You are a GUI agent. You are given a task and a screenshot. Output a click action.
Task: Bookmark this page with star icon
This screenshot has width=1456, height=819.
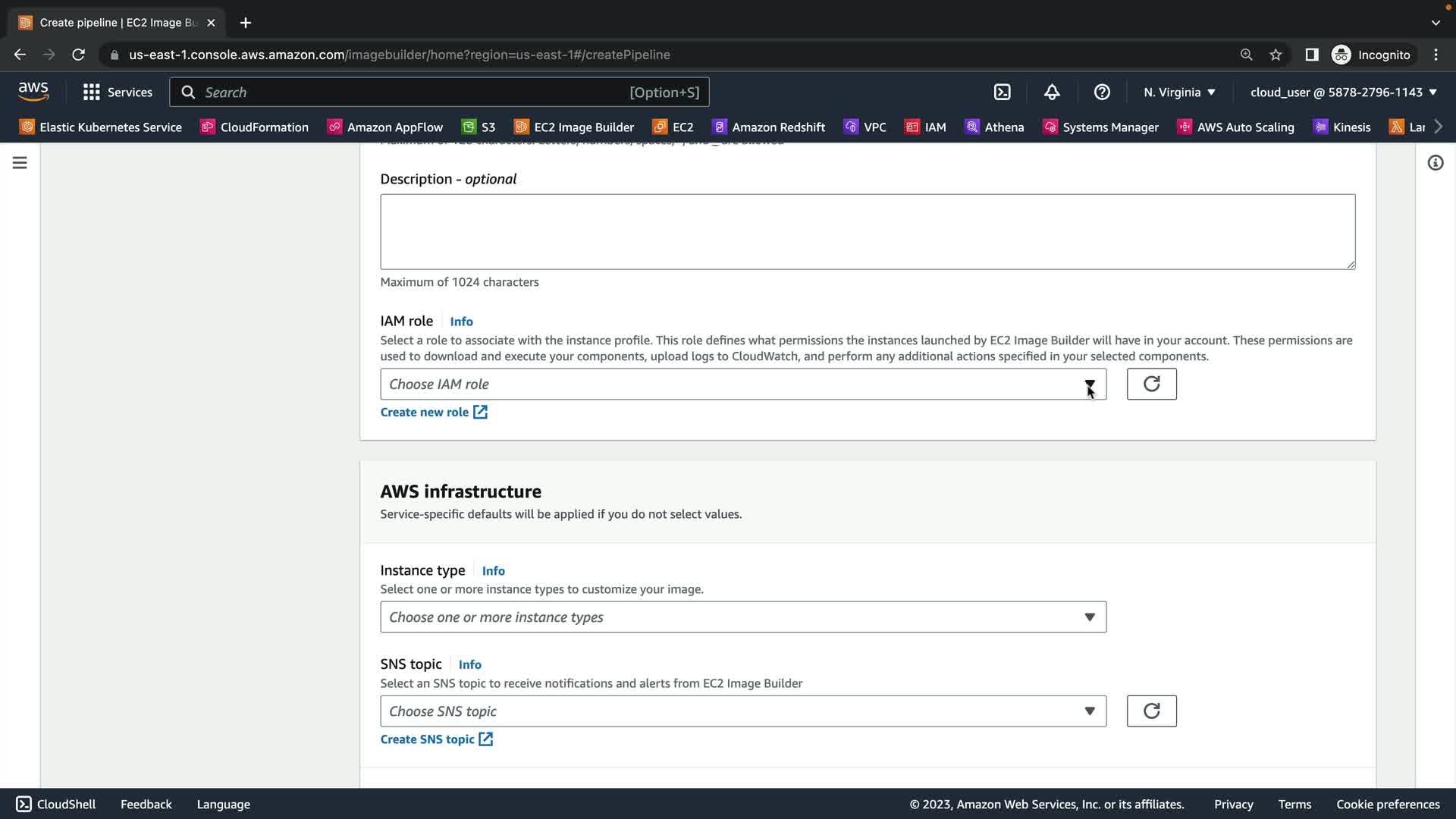[x=1276, y=55]
